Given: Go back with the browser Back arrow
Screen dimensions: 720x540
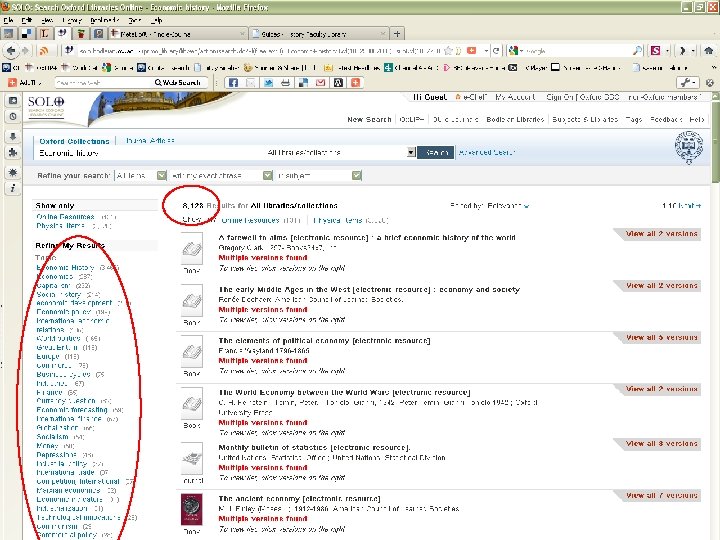Looking at the screenshot, I should [x=11, y=51].
